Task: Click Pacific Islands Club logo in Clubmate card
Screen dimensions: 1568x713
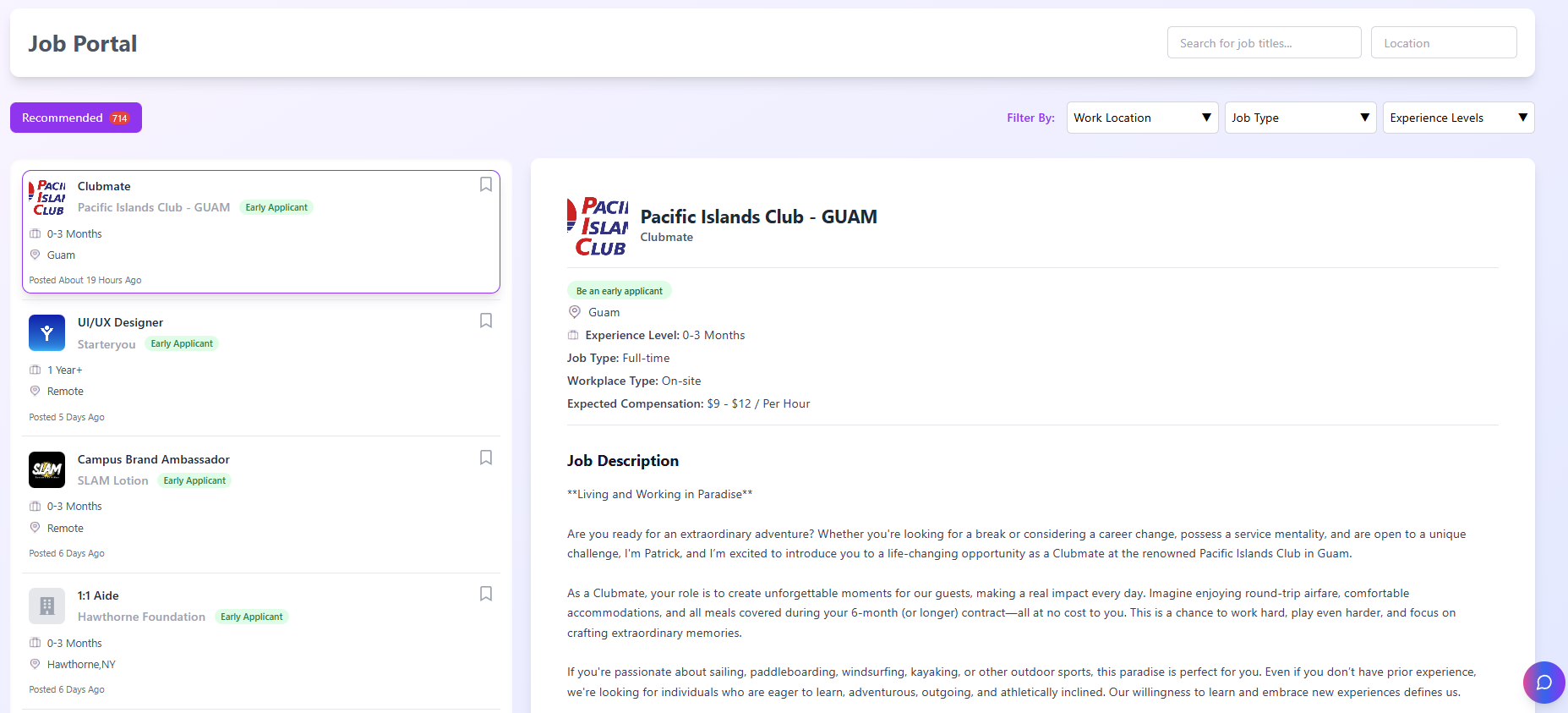Action: coord(46,197)
